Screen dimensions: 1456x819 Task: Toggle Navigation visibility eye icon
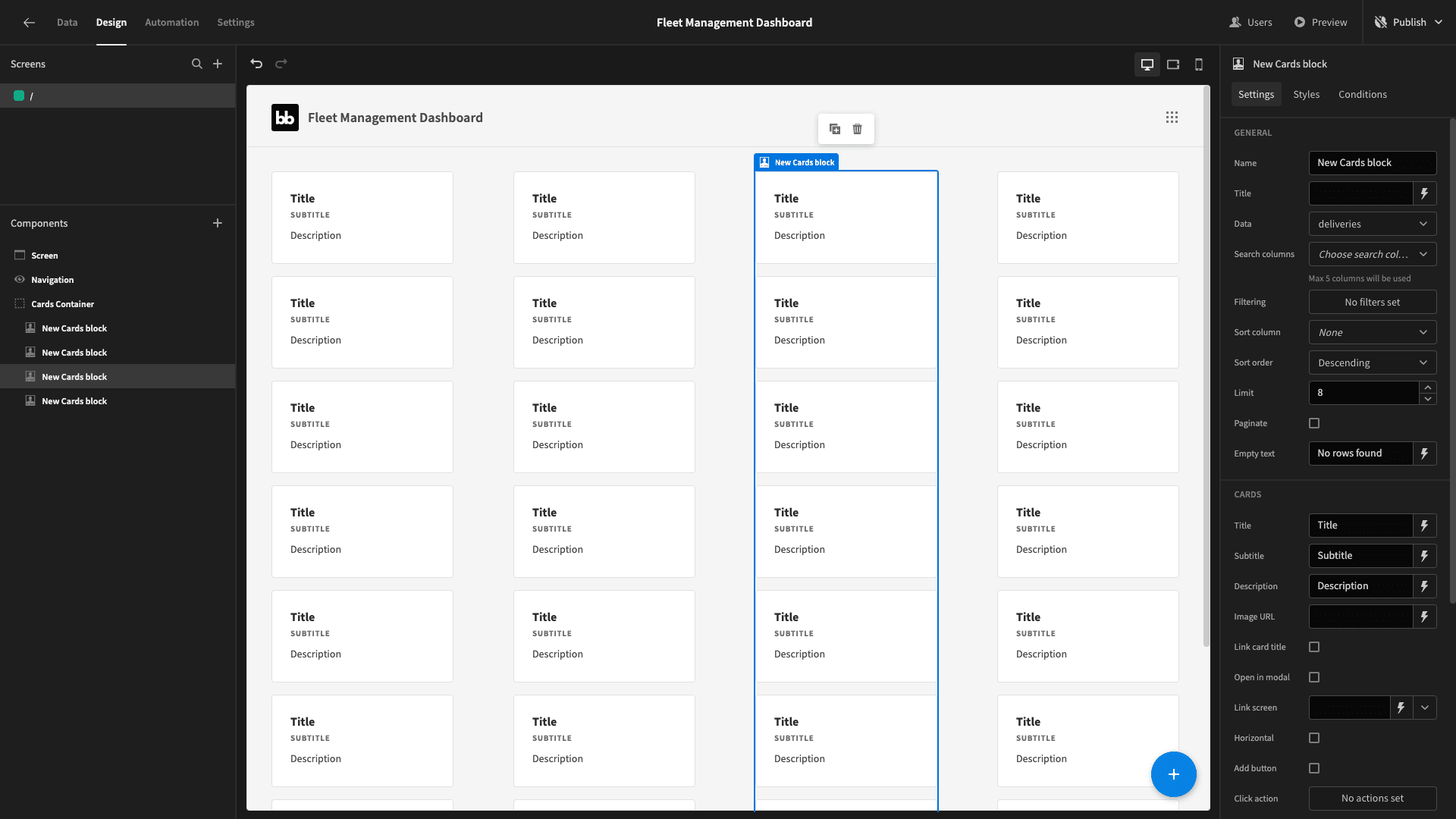coord(20,280)
